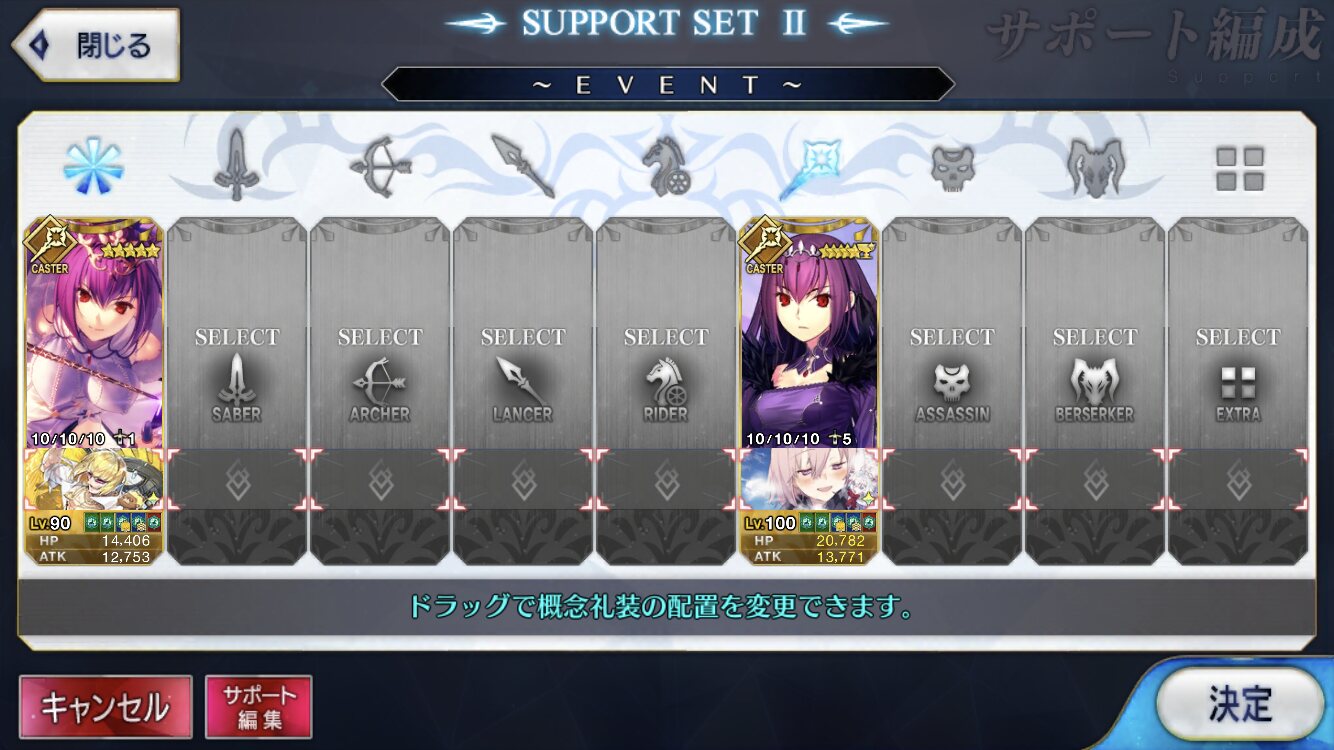
Task: Select the Rider class horse icon
Action: pyautogui.click(x=666, y=166)
